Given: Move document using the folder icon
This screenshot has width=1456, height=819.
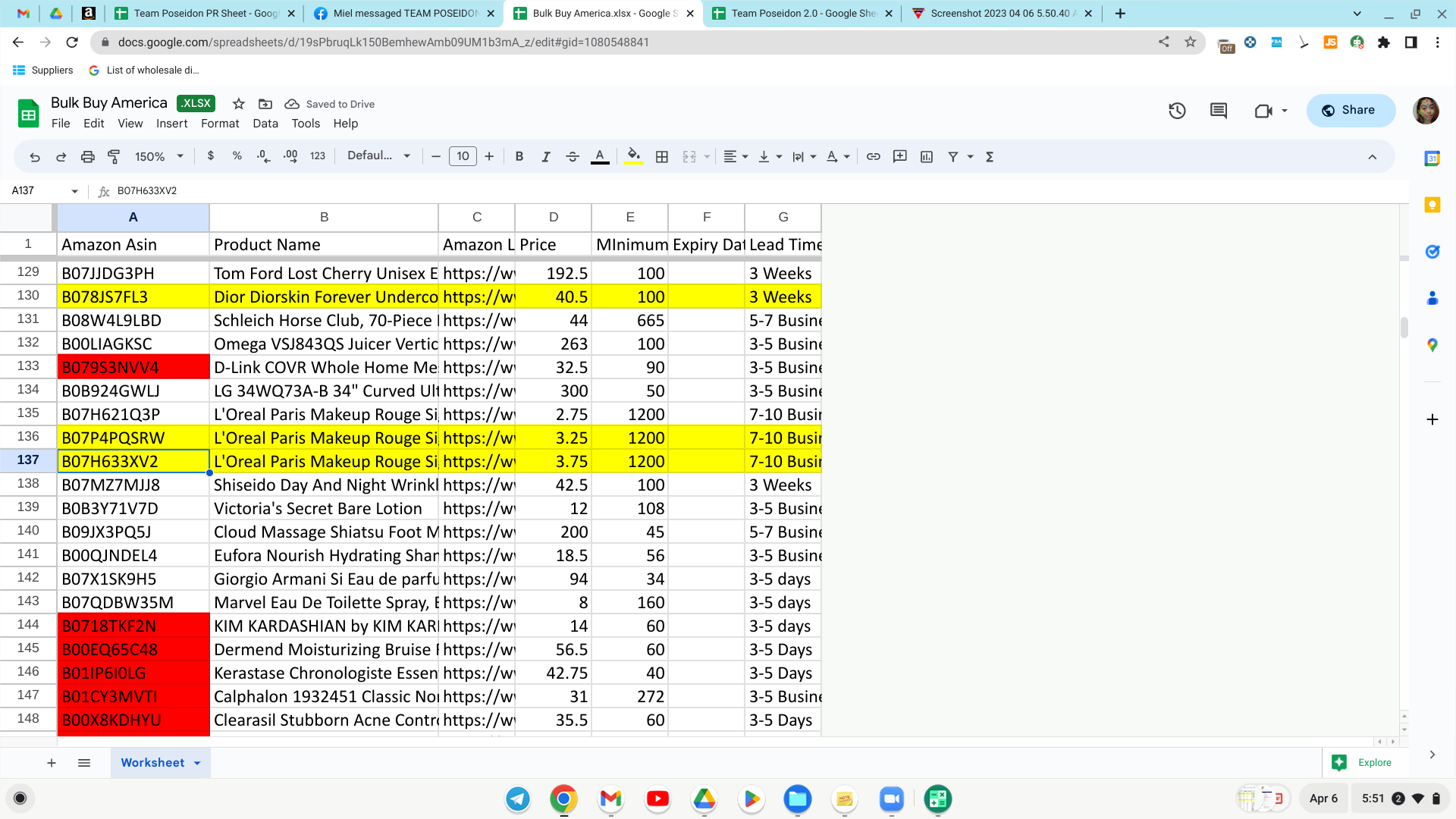Looking at the screenshot, I should 265,104.
